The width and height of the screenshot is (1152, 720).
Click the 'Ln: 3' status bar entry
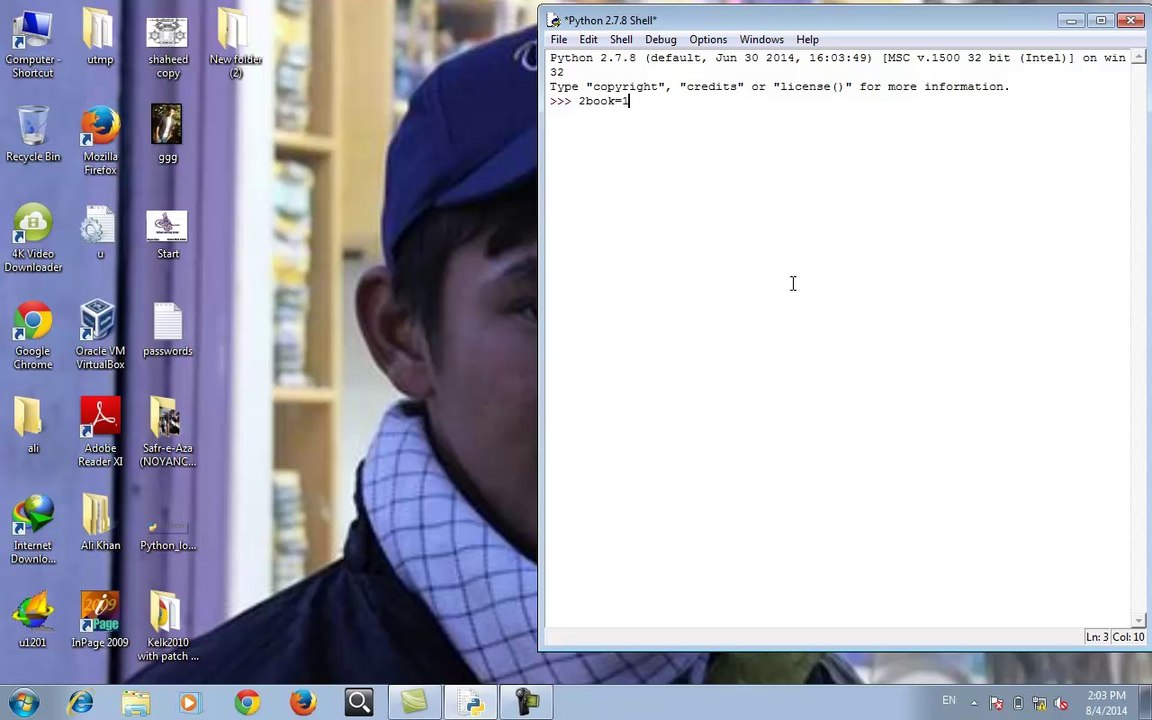1096,637
